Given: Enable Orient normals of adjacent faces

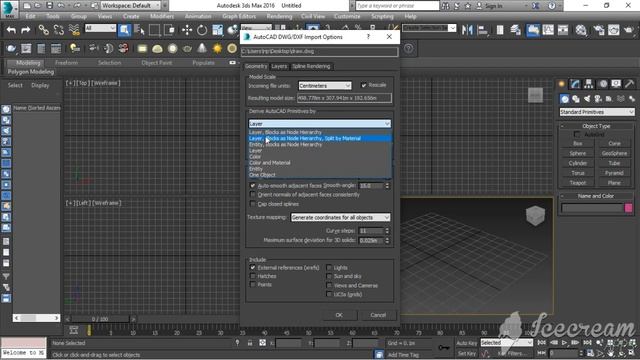Looking at the screenshot, I should (x=253, y=195).
